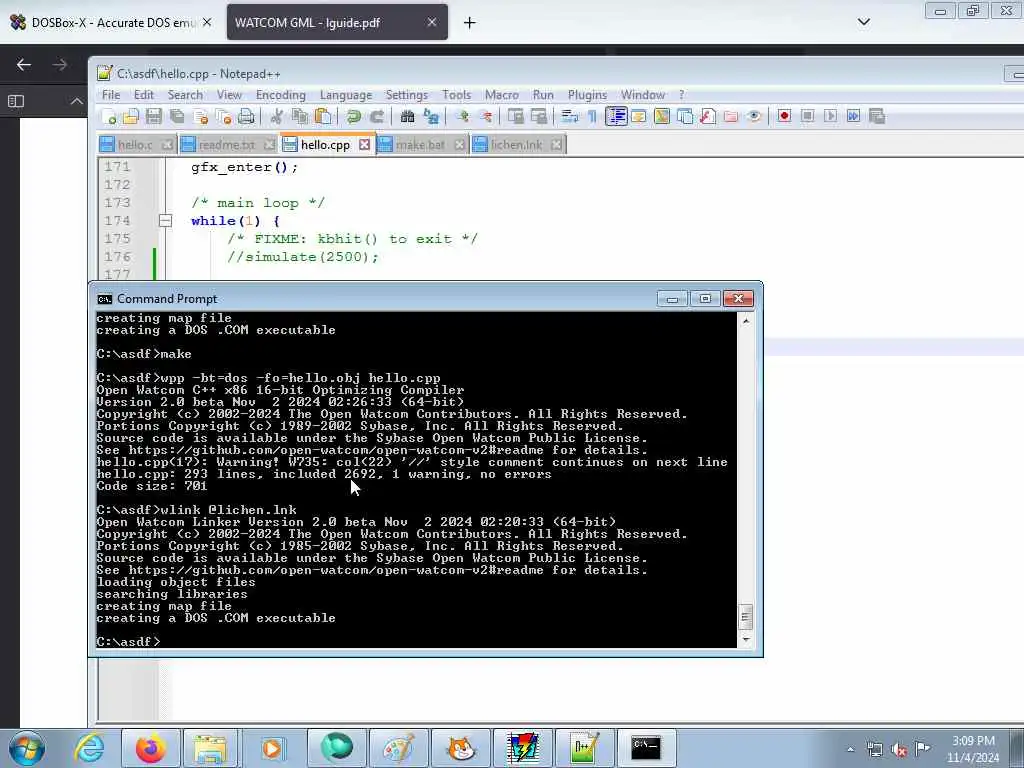
Task: Toggle the Monitoring eye icon
Action: pos(754,117)
